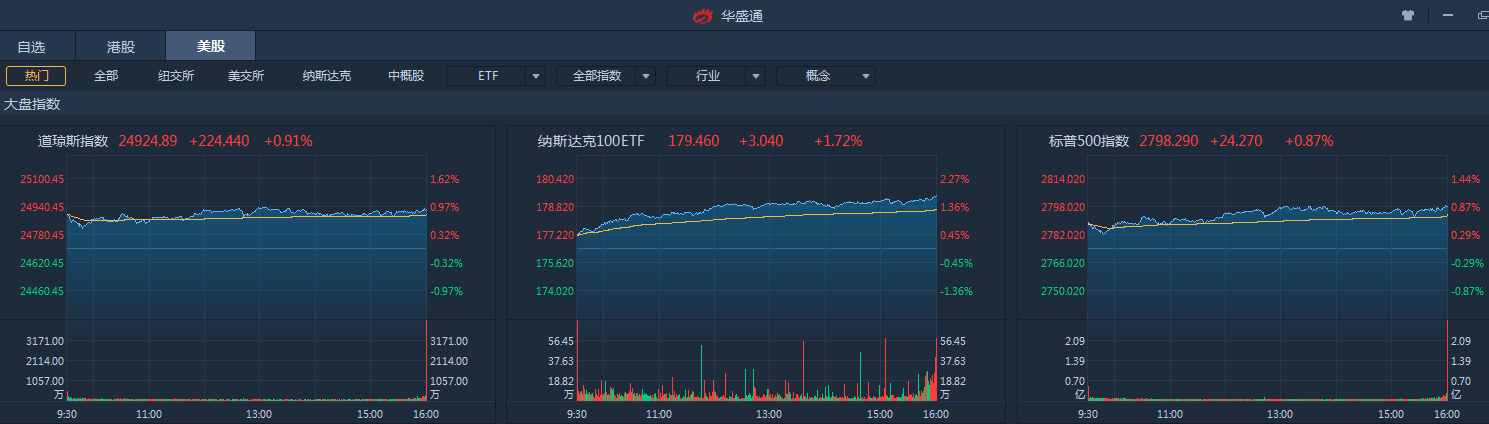Screen dimensions: 1489x424
Task: Click the Nasdaq ETF percent +1.72%
Action: point(838,141)
